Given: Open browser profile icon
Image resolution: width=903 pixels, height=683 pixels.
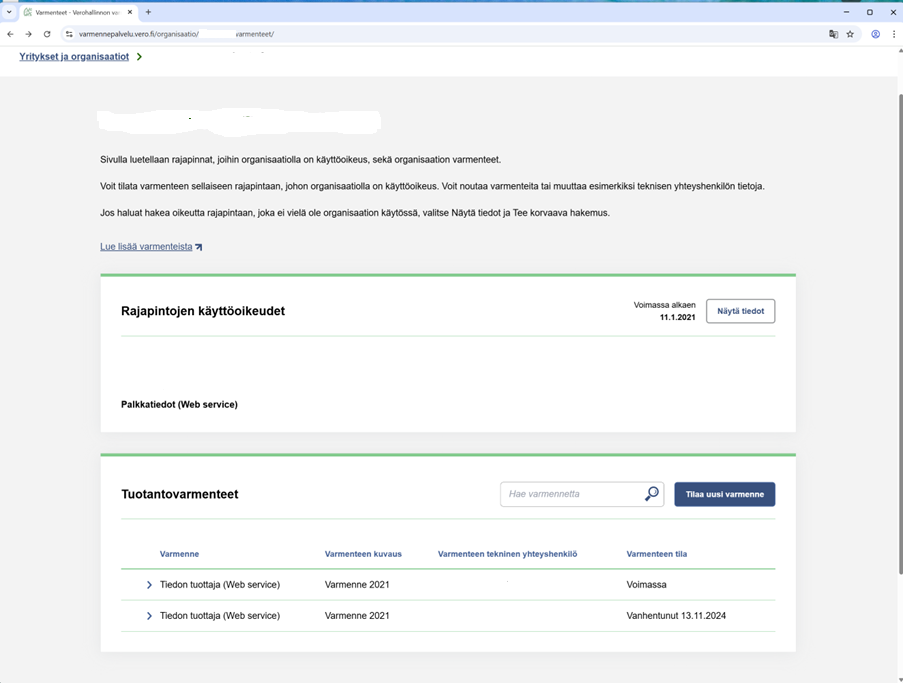Looking at the screenshot, I should [x=875, y=34].
